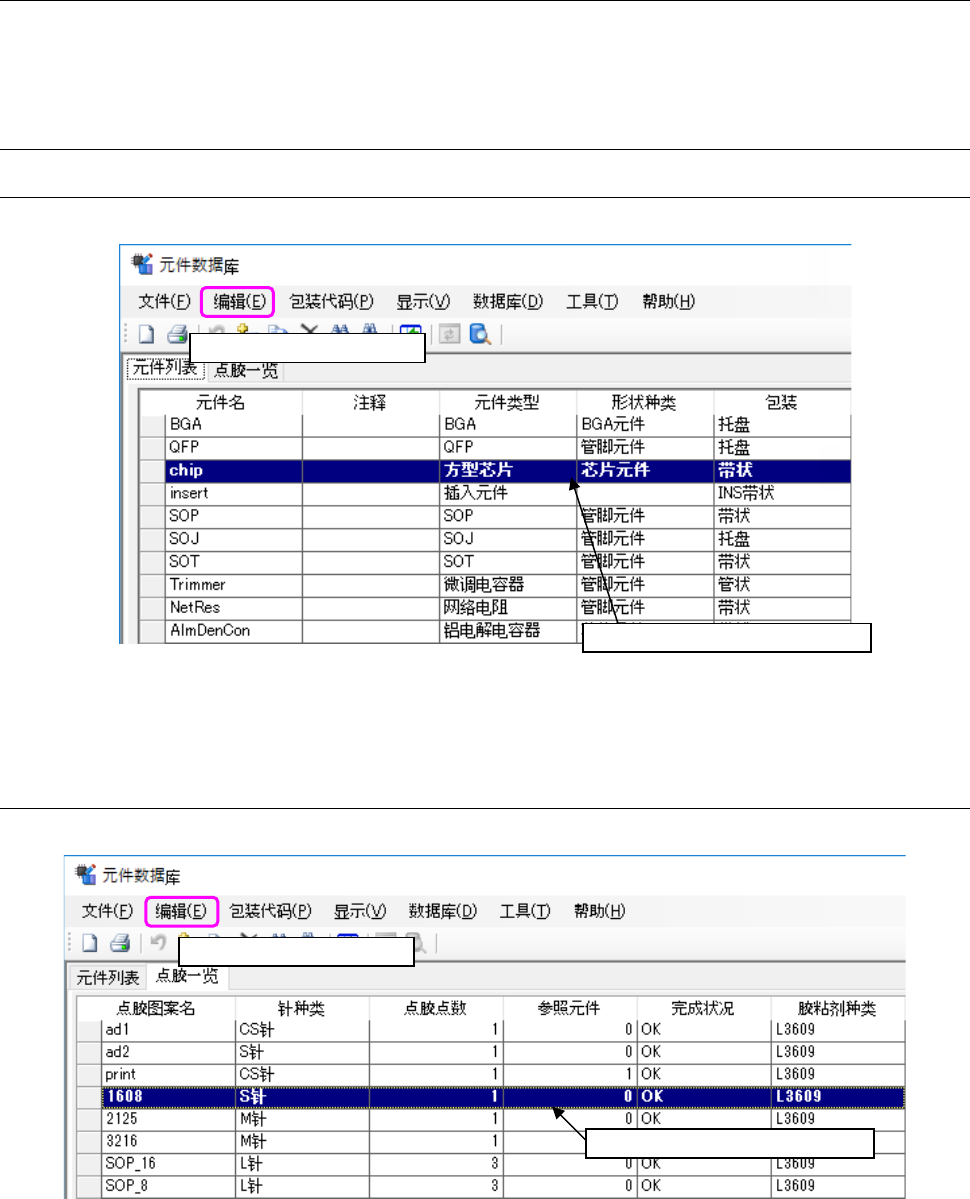Open 包装代码(P) menu in the component list window
This screenshot has height=1199, width=970.
pos(331,301)
